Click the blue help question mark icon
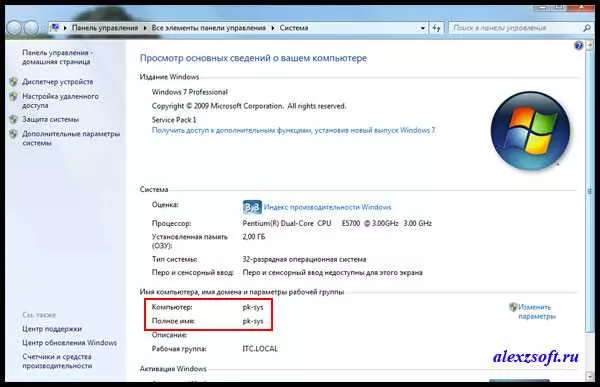 coord(579,46)
